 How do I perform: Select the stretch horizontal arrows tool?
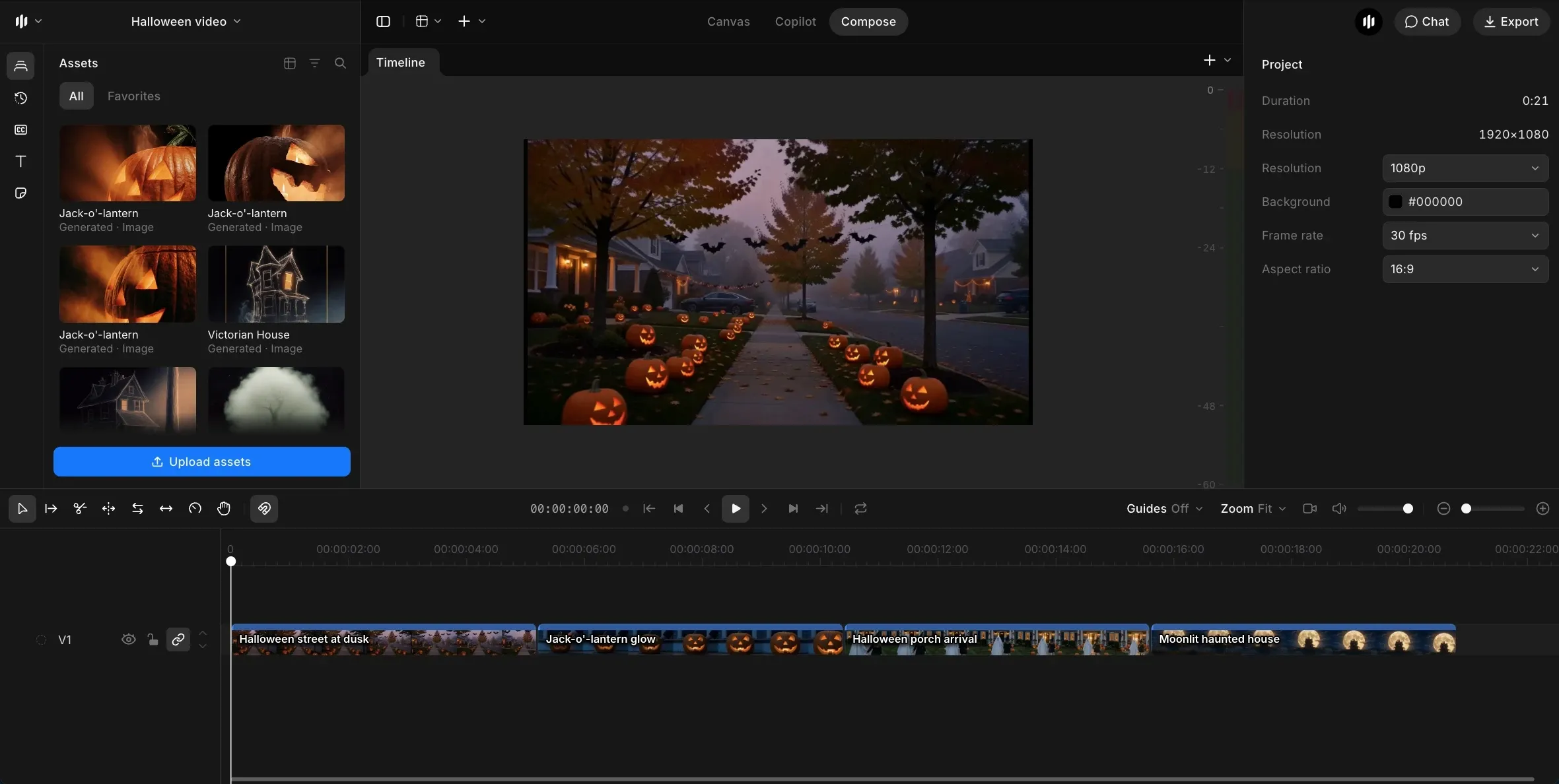tap(166, 509)
